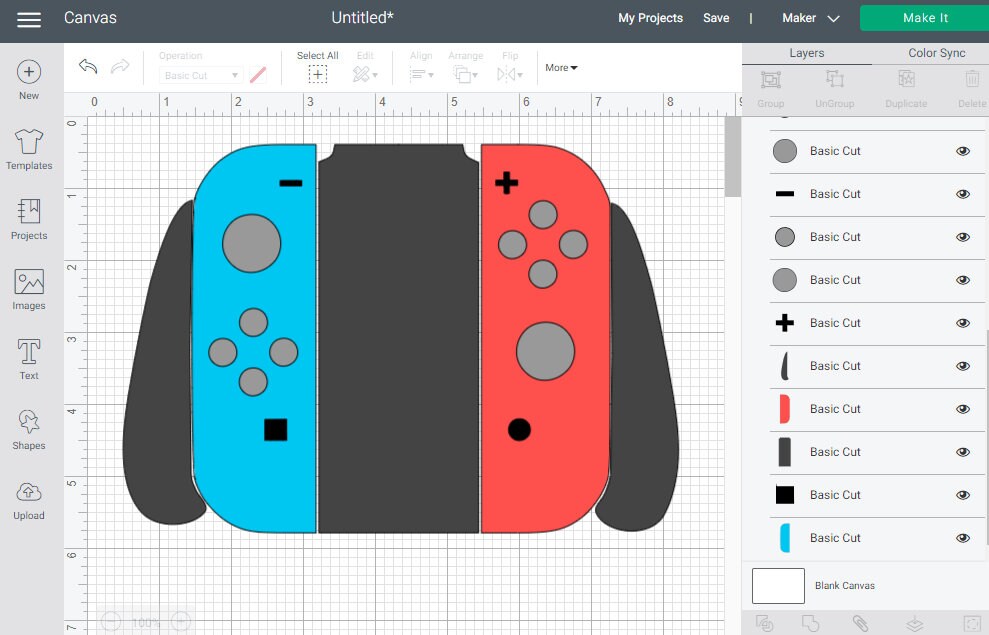Screen dimensions: 989x635
Task: Toggle visibility of the black cross layer
Action: [x=962, y=323]
